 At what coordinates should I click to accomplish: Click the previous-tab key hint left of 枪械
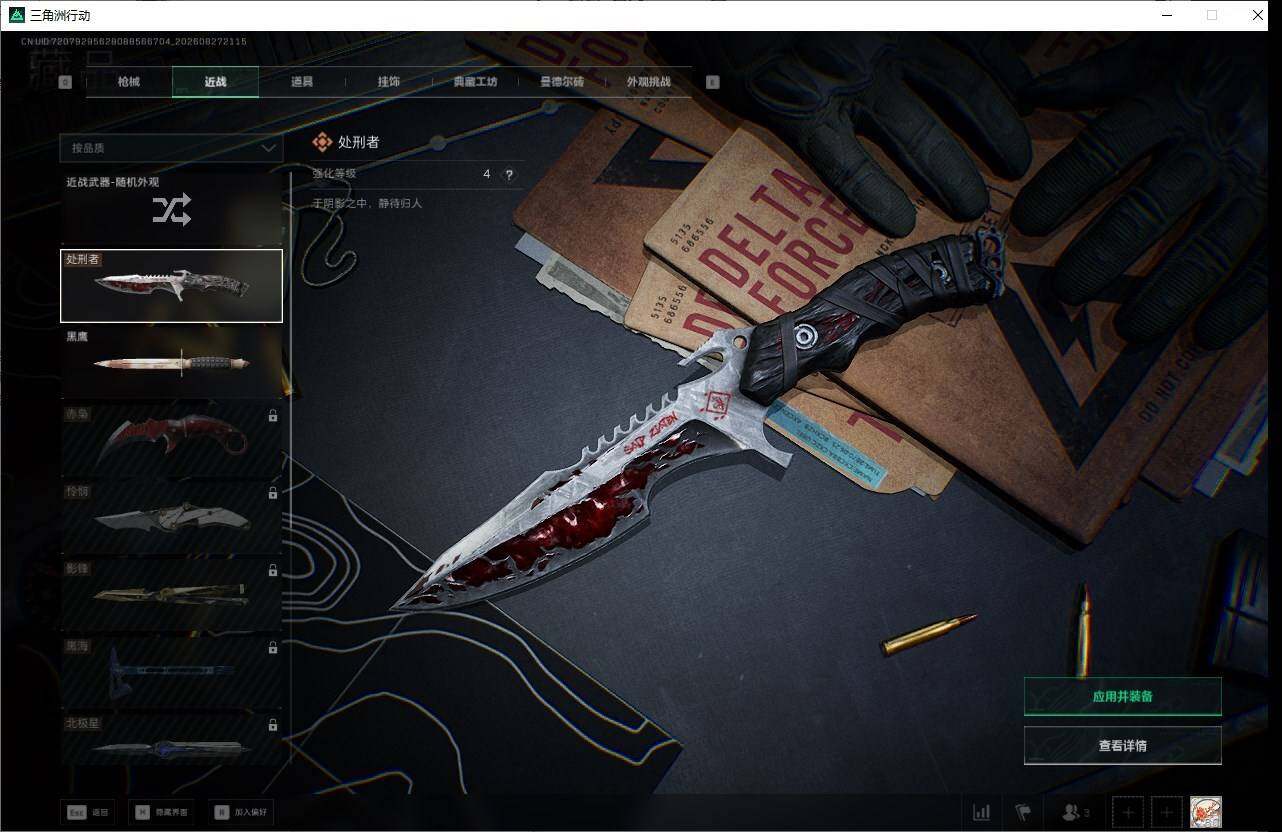click(x=65, y=83)
